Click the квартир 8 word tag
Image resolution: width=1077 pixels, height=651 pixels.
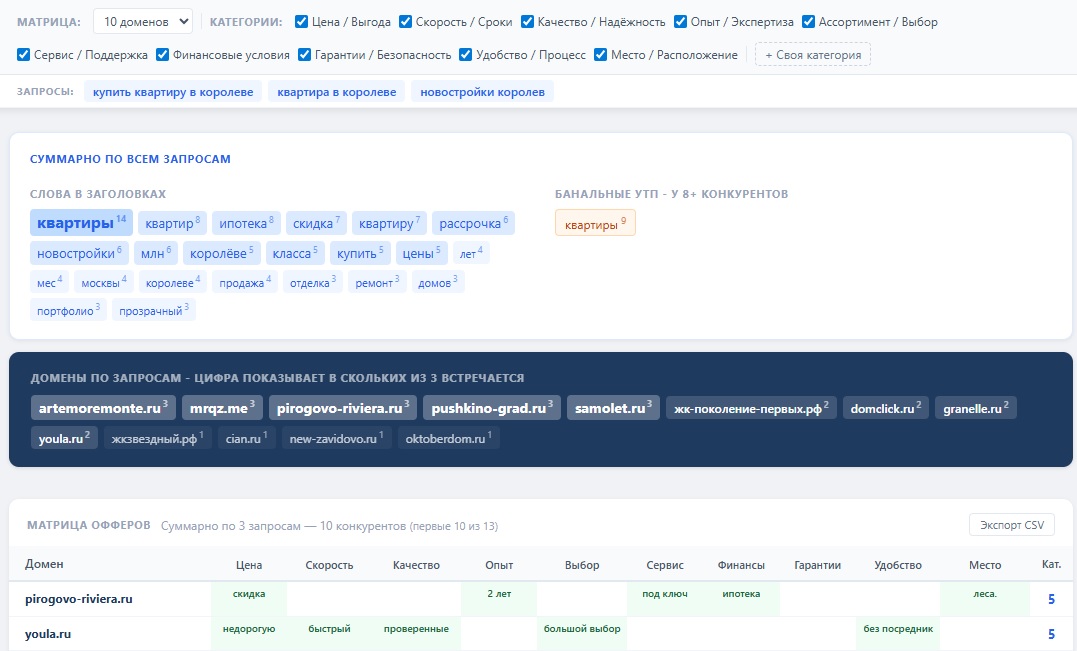click(x=172, y=223)
